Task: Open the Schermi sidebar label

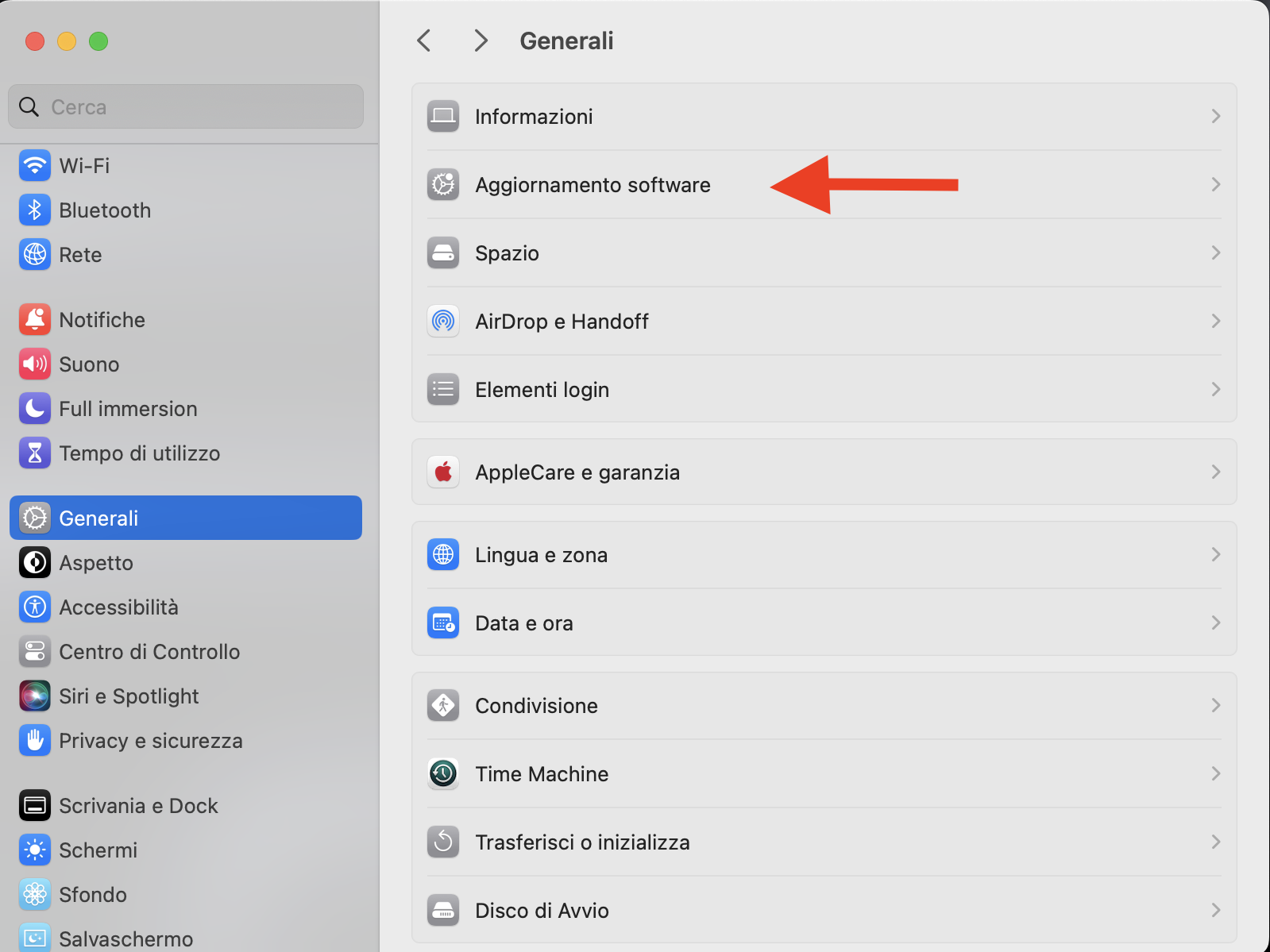Action: [98, 850]
